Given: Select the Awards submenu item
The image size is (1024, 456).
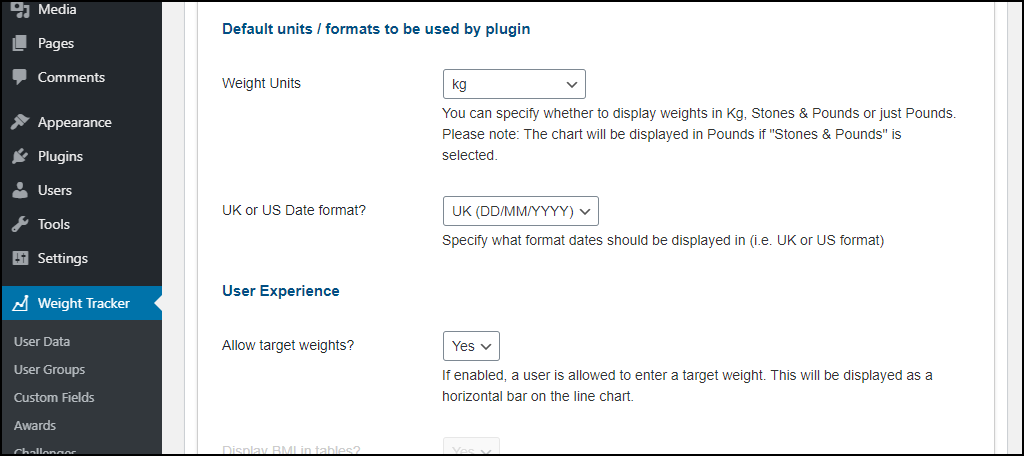Looking at the screenshot, I should click(35, 425).
